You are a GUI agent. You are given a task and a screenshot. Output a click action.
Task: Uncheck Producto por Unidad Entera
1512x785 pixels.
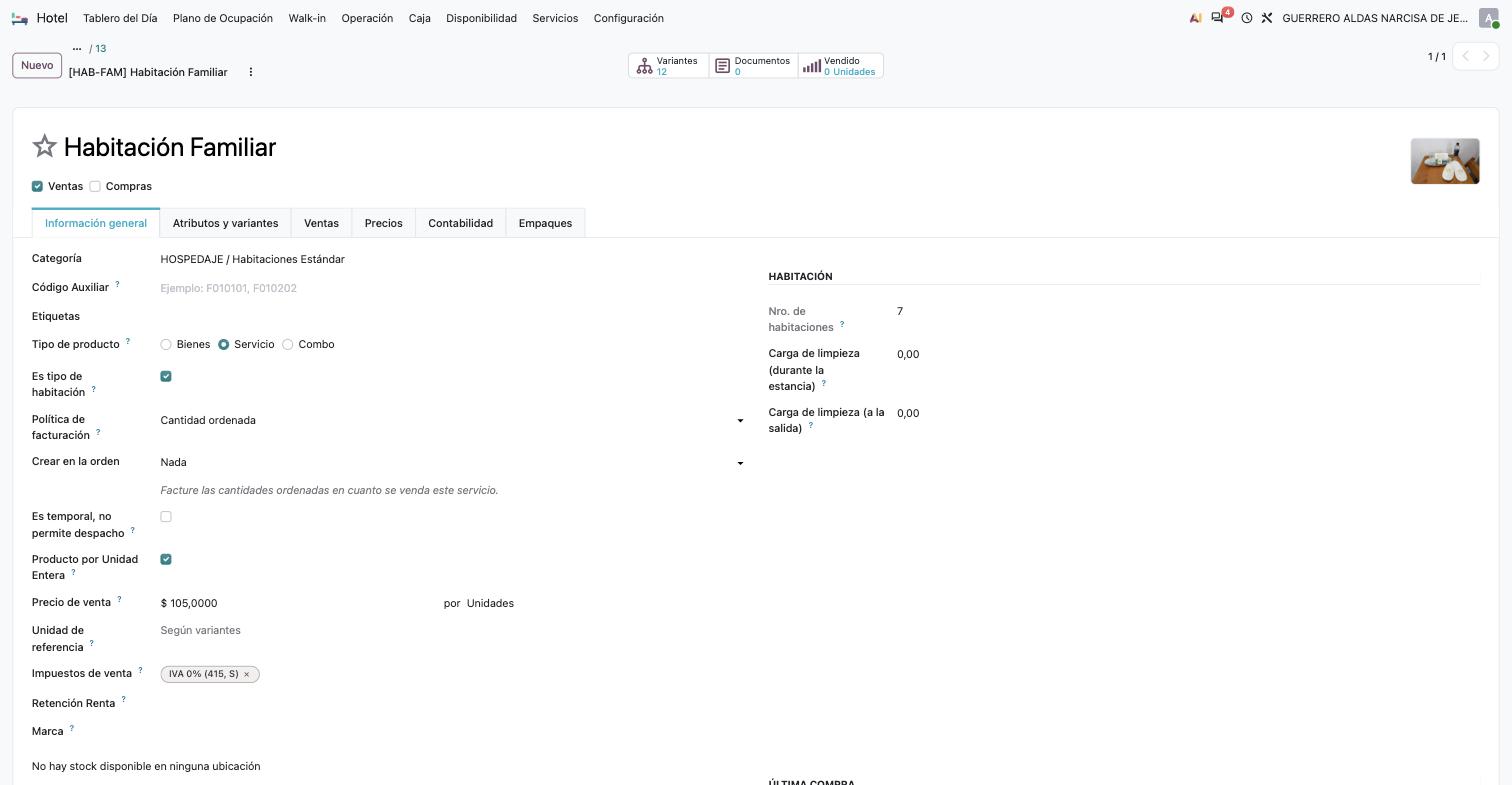[x=166, y=559]
